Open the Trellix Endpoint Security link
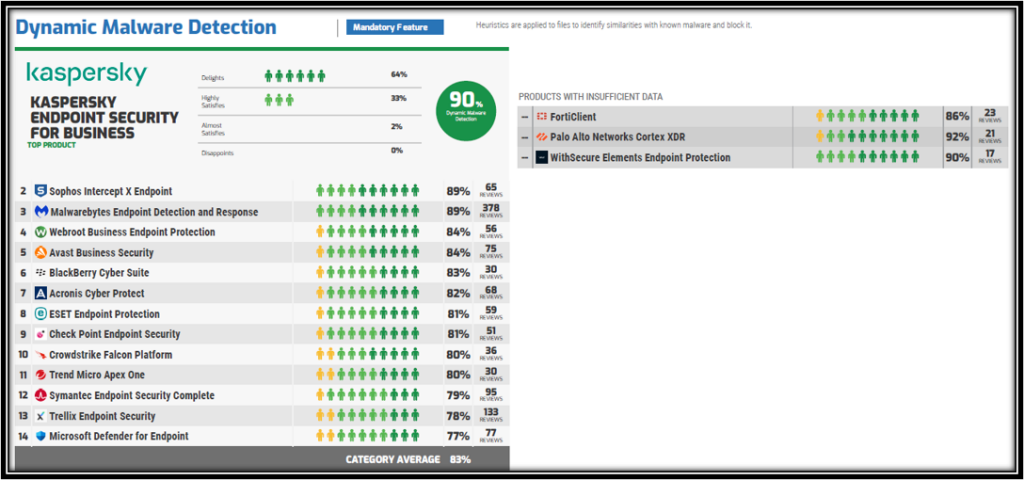1024x480 pixels. coord(102,416)
